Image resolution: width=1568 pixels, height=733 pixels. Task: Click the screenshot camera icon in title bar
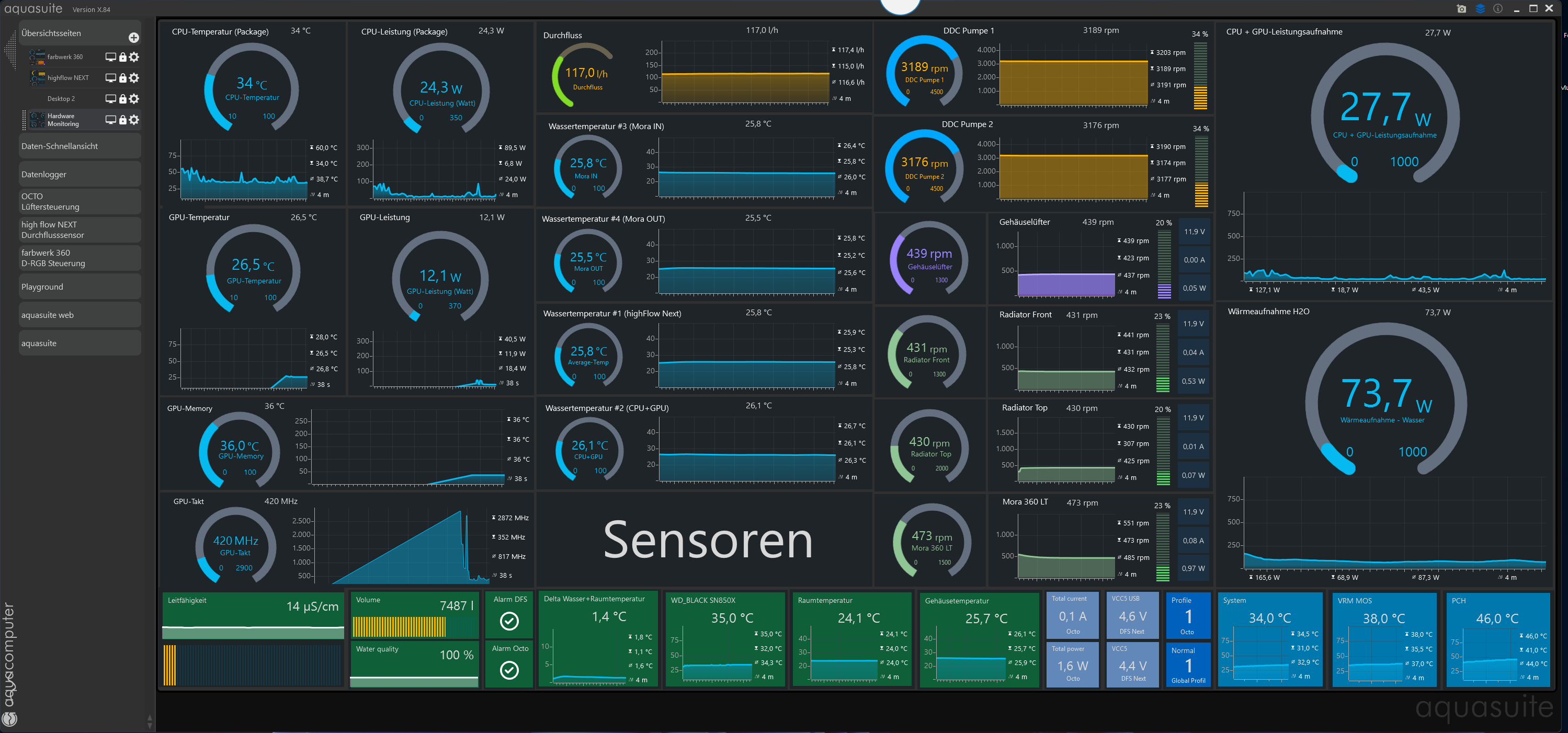pyautogui.click(x=1461, y=8)
